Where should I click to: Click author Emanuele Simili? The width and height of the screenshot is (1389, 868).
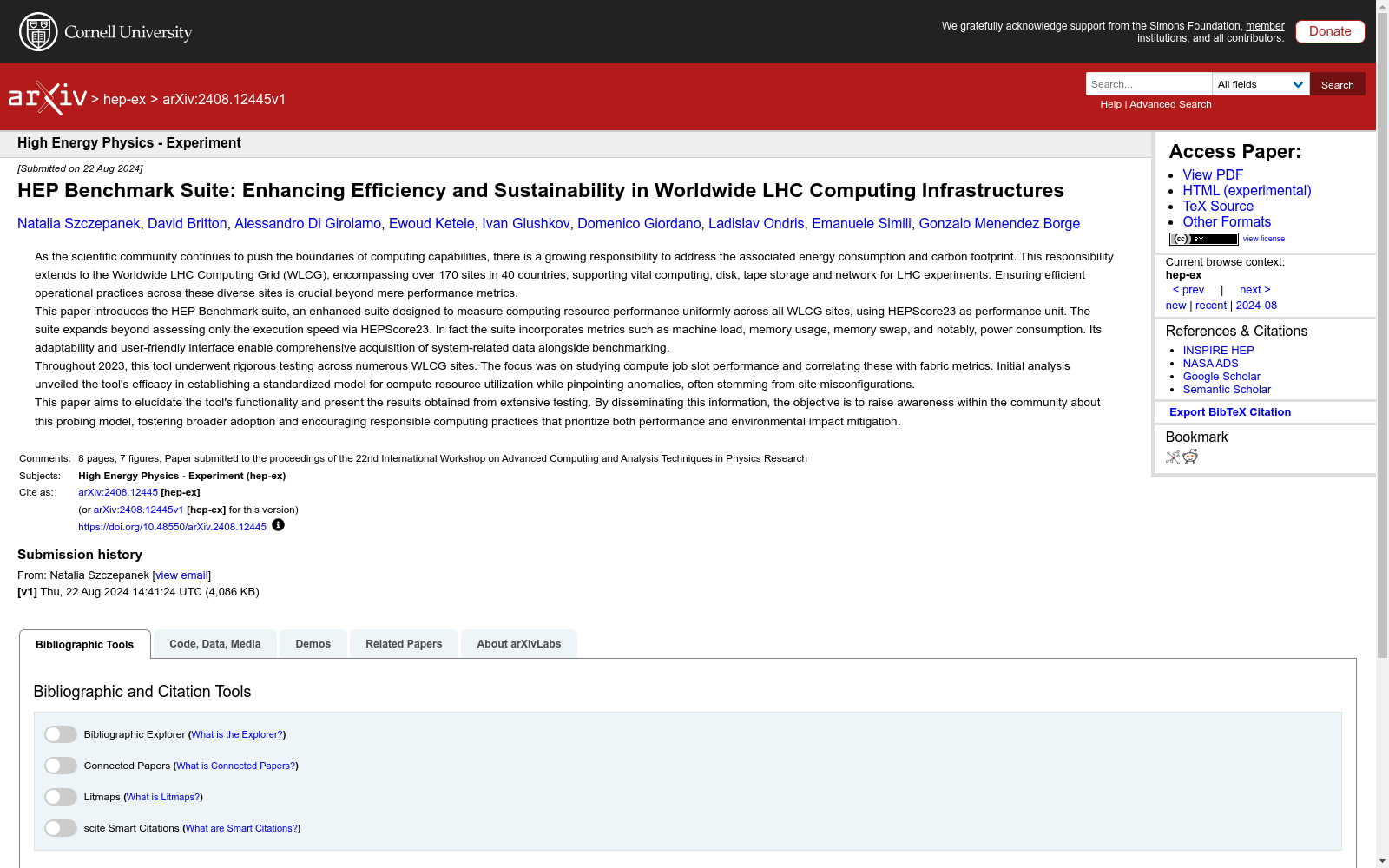[861, 224]
